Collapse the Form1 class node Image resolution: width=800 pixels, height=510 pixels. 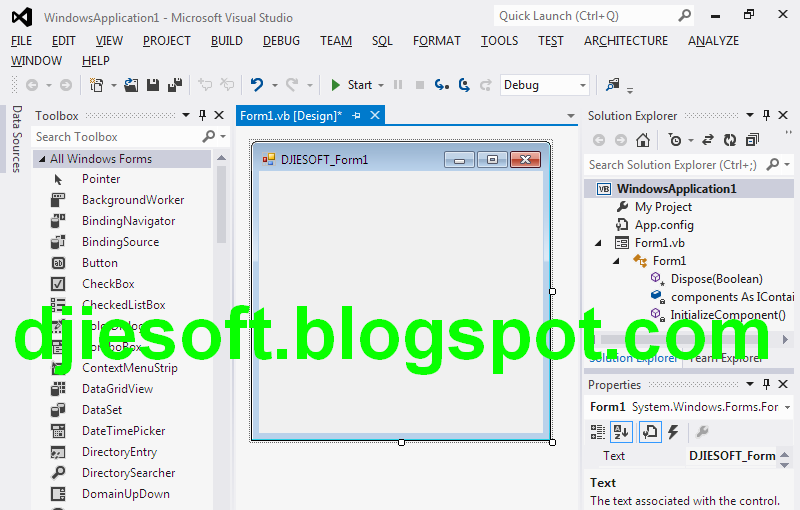(616, 261)
